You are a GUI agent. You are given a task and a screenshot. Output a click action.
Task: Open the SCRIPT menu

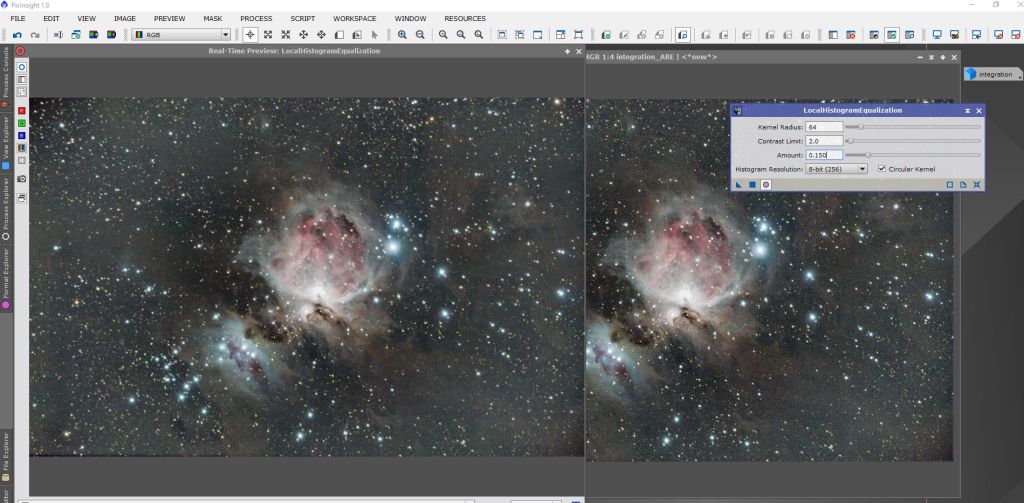coord(302,18)
